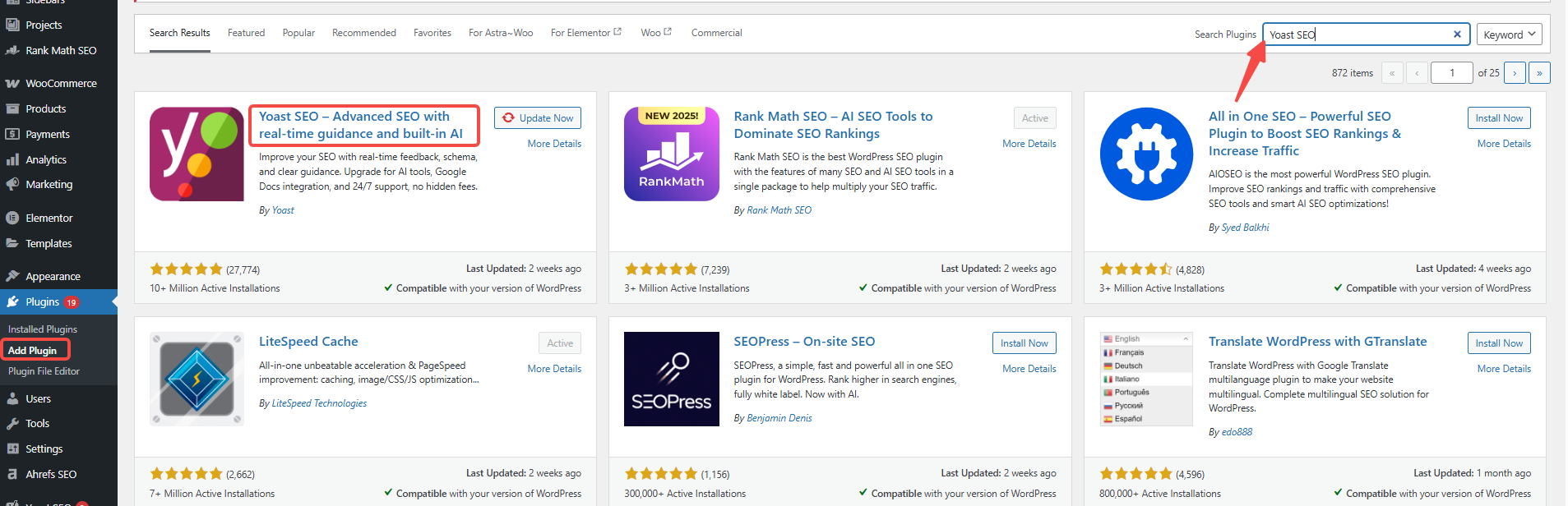Image resolution: width=1568 pixels, height=506 pixels.
Task: Click the Rank Math plugin logo
Action: [x=671, y=154]
